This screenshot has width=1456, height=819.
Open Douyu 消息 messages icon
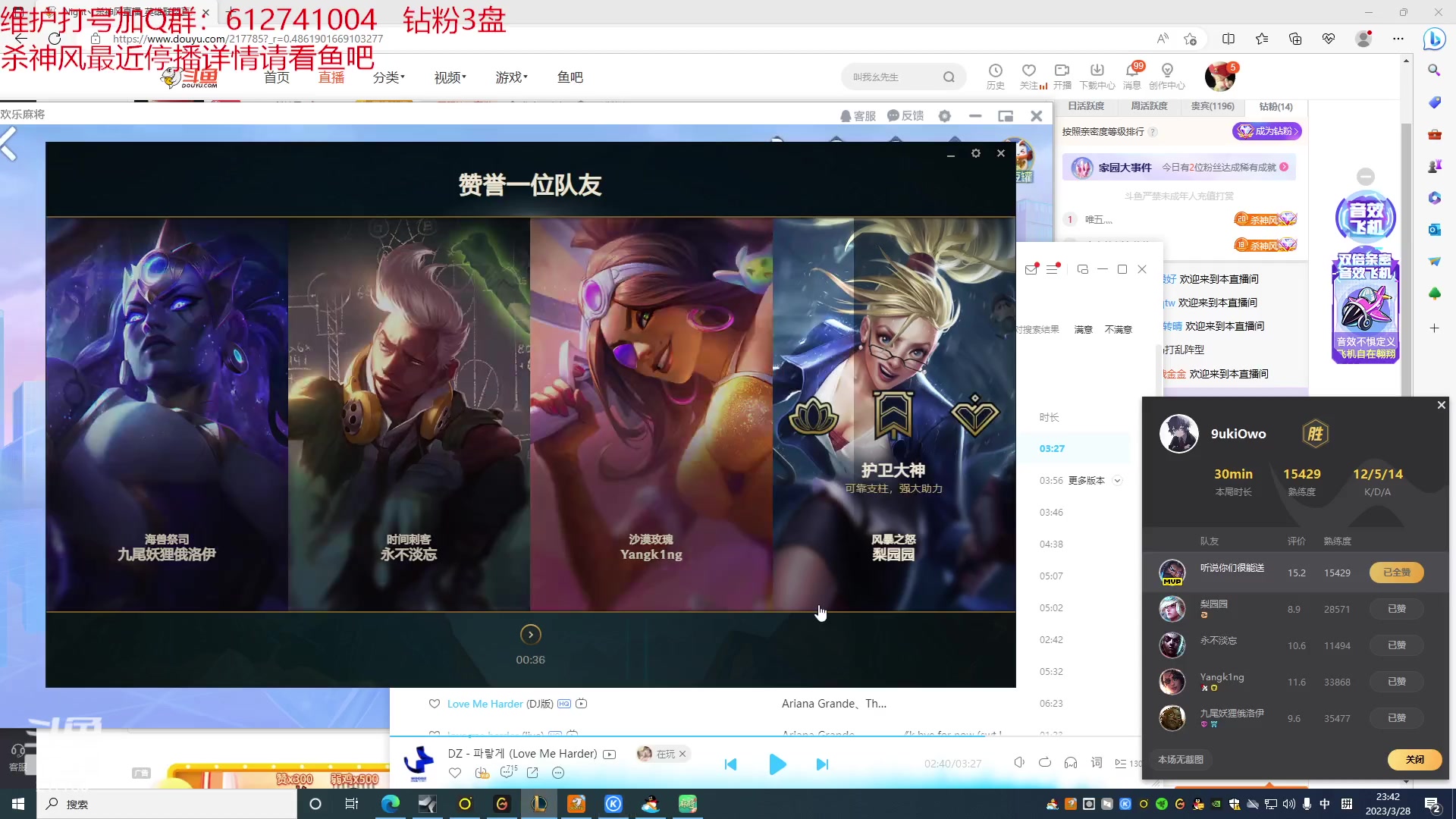(x=1132, y=76)
